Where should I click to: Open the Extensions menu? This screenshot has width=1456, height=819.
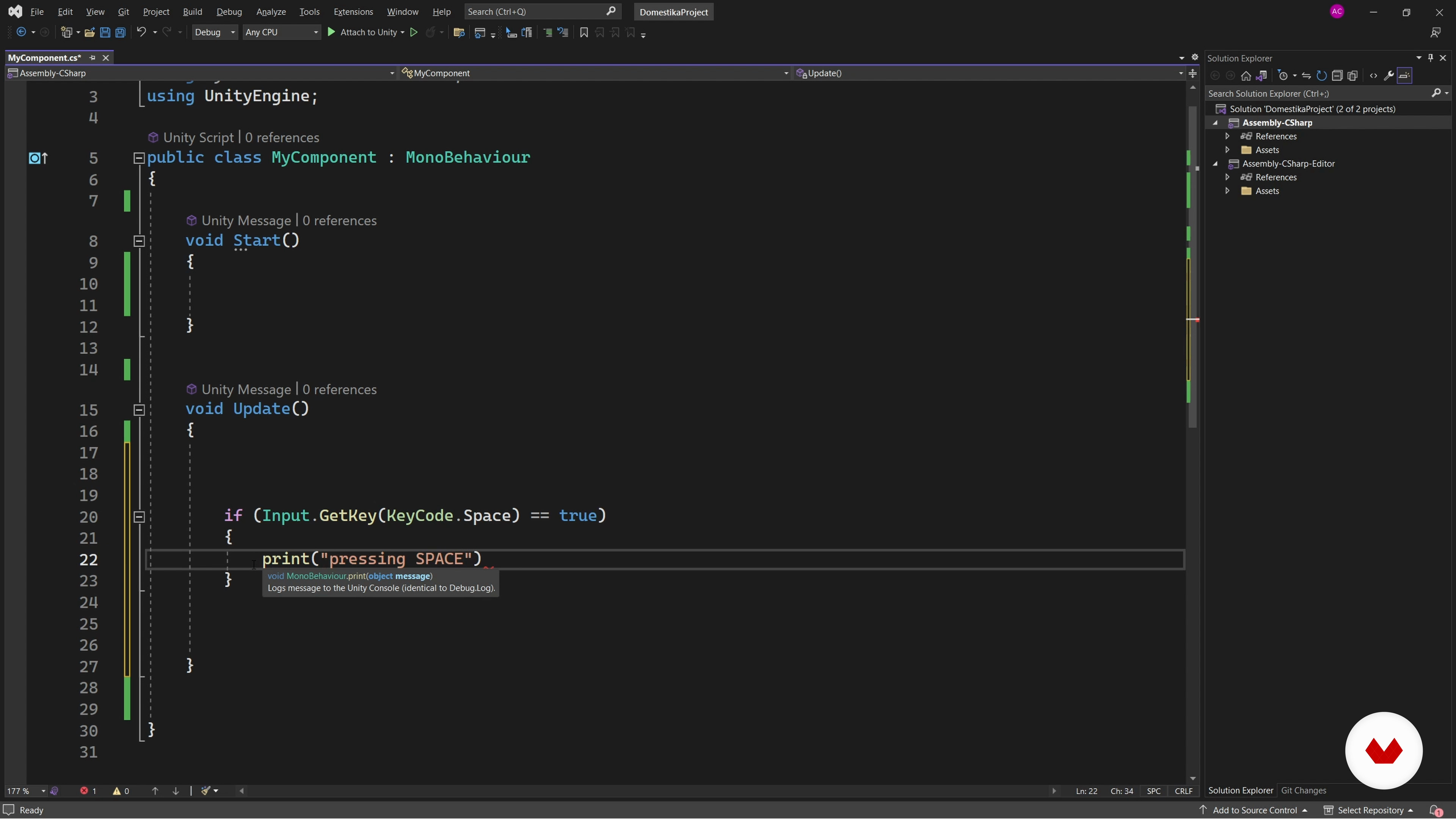353,12
